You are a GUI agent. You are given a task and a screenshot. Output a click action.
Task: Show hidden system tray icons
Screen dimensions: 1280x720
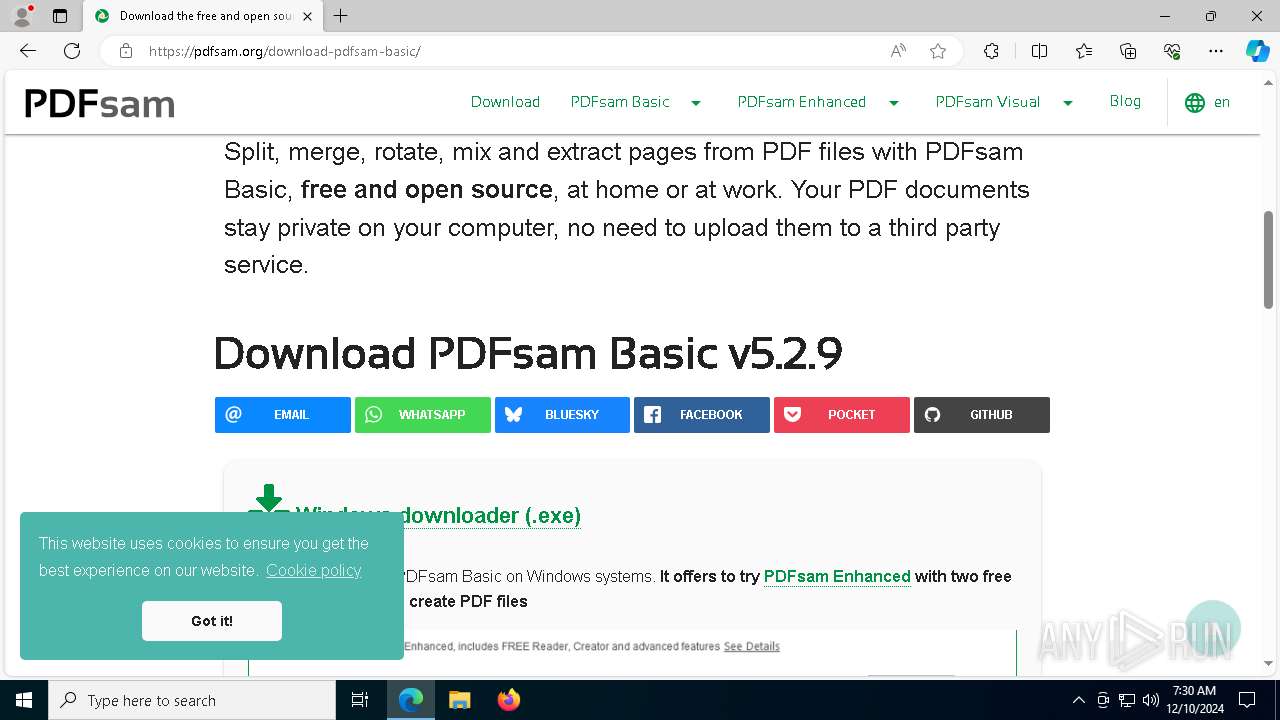tap(1078, 700)
